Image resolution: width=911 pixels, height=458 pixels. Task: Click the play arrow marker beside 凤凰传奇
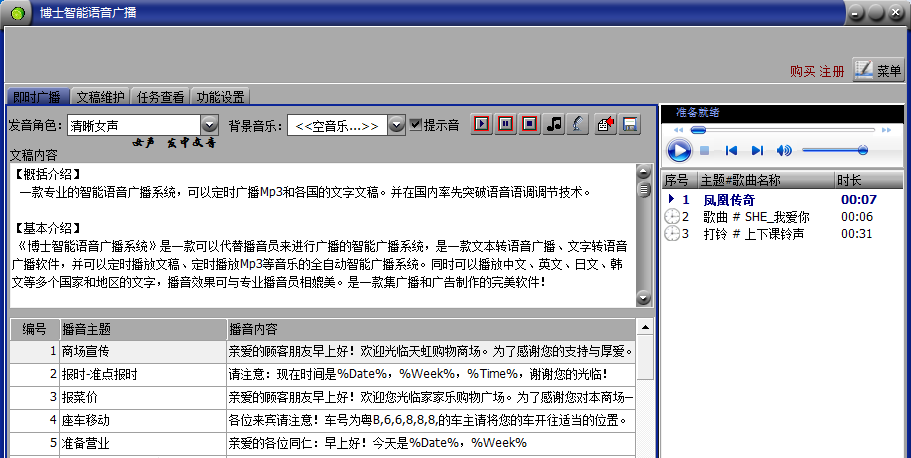(x=672, y=199)
